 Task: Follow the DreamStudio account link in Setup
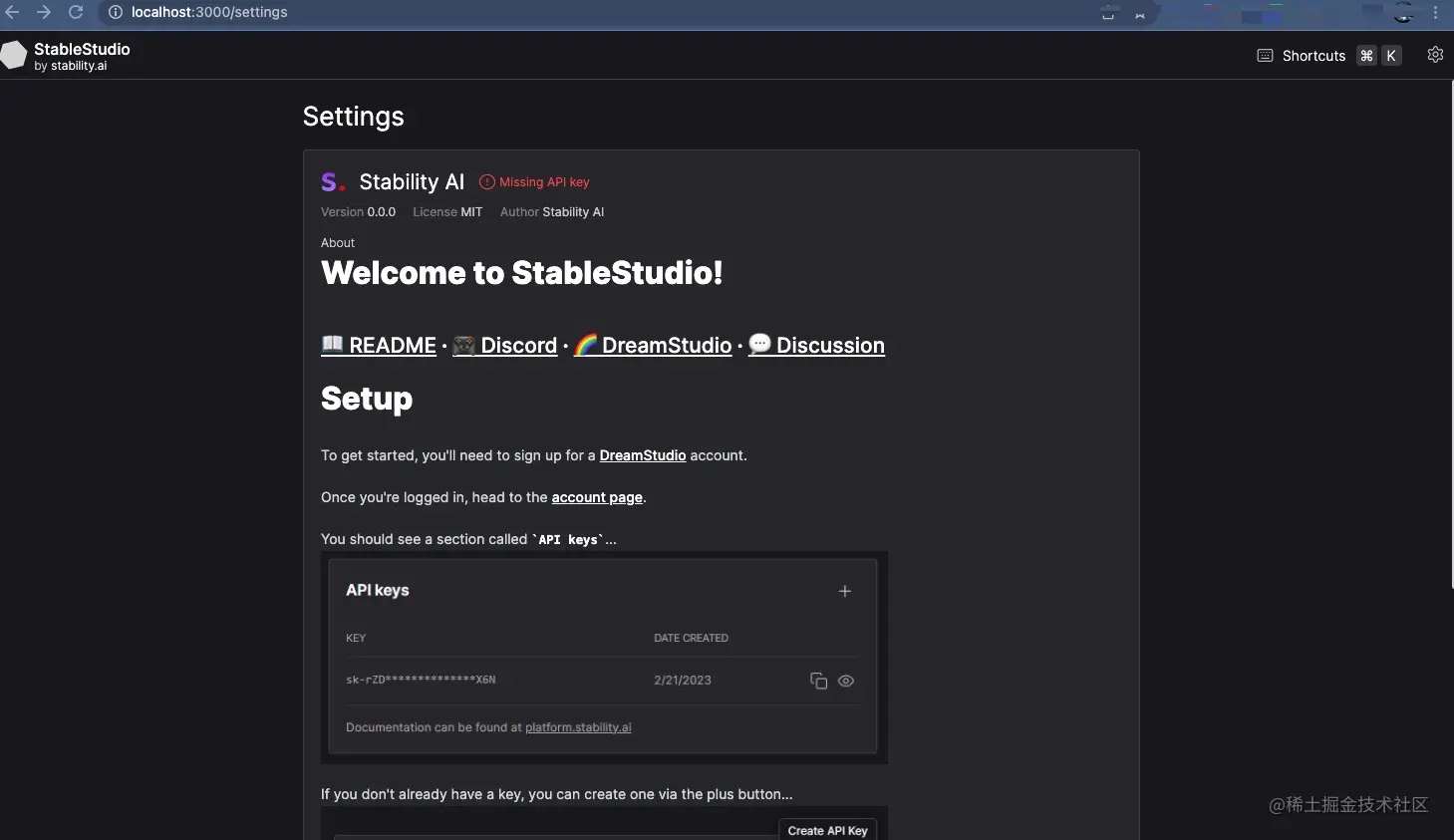(x=643, y=455)
